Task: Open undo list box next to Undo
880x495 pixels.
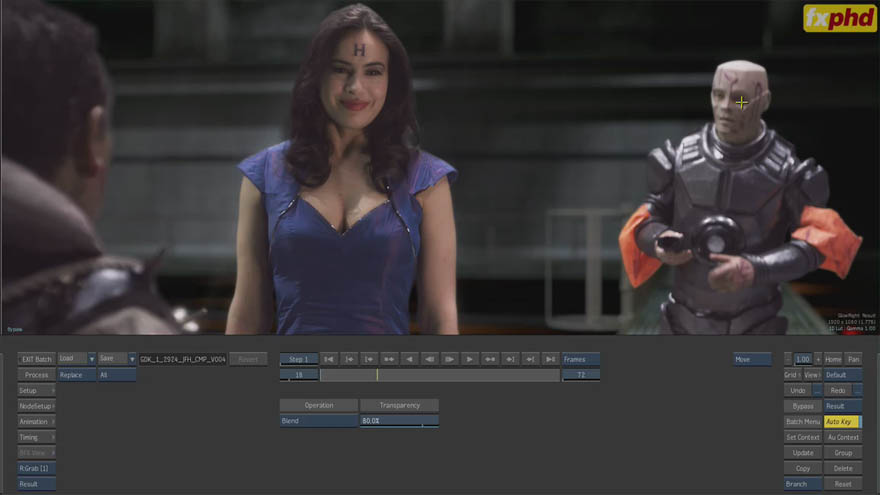Action: coord(818,391)
